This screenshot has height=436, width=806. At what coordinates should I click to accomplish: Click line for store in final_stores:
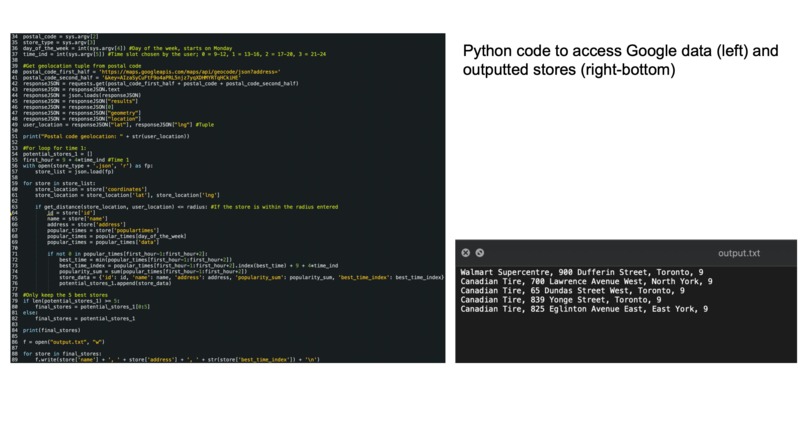point(62,354)
